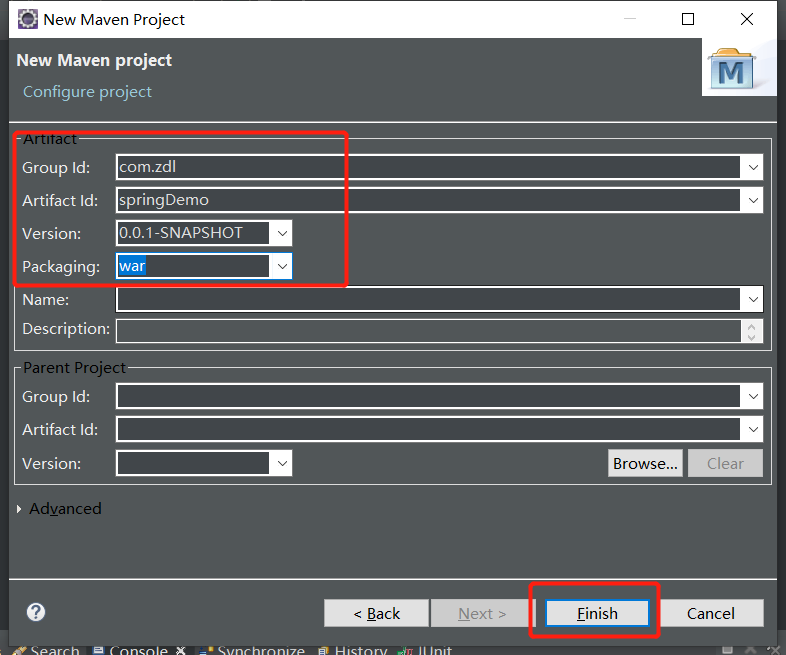Screen dimensions: 786x655
Task: Click the springDemo Artifact Id field
Action: point(428,200)
